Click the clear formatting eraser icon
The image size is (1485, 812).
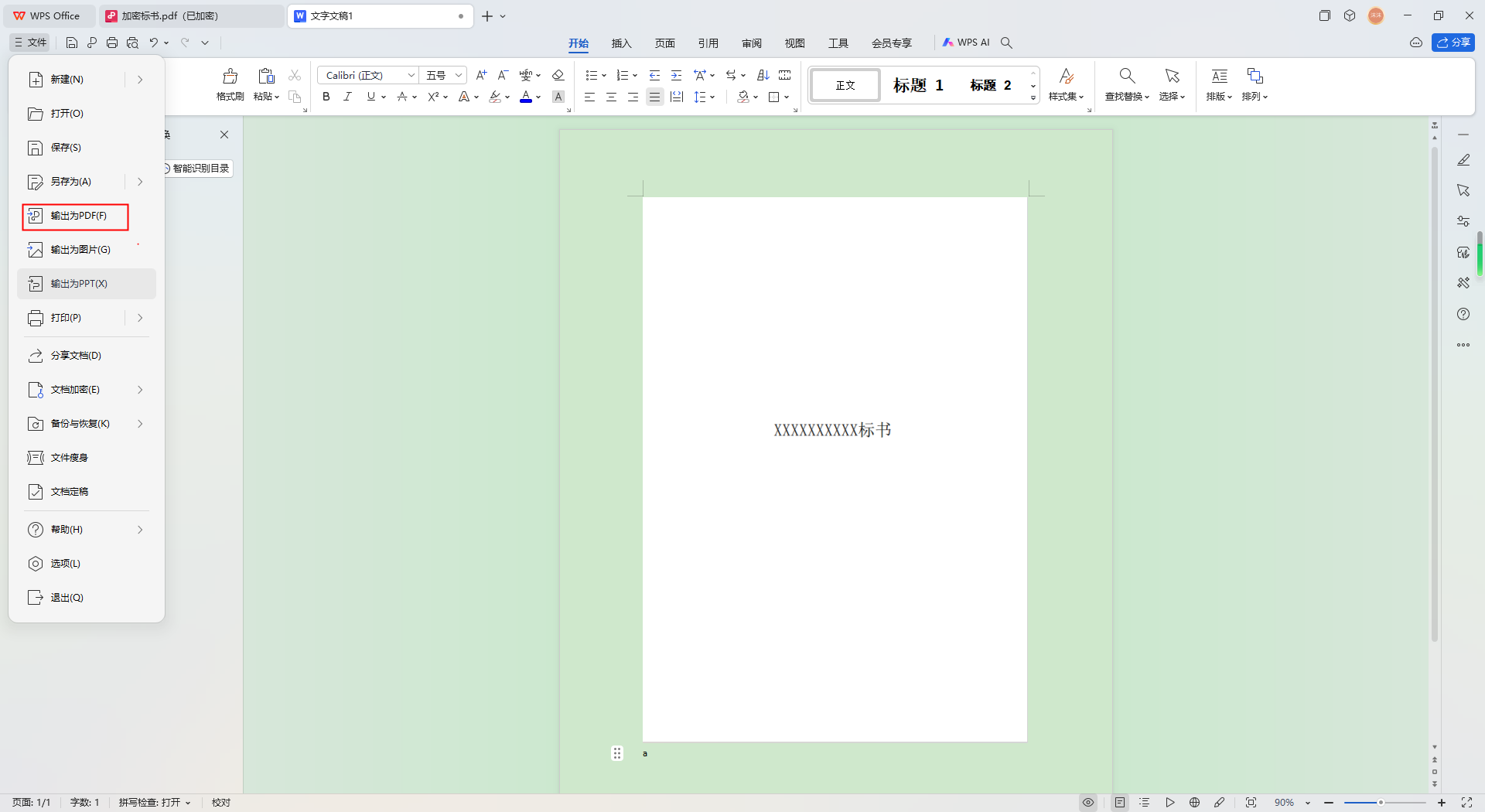tap(558, 75)
